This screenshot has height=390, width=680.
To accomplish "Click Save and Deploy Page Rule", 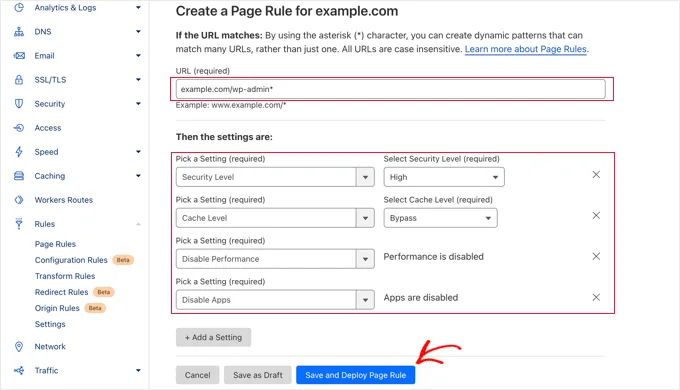I will coord(356,375).
